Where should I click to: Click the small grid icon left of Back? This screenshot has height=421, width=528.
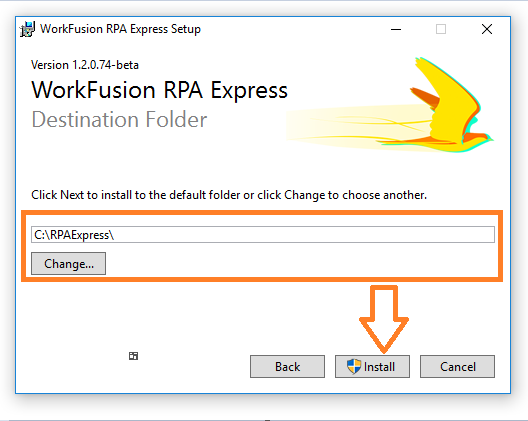(x=133, y=356)
